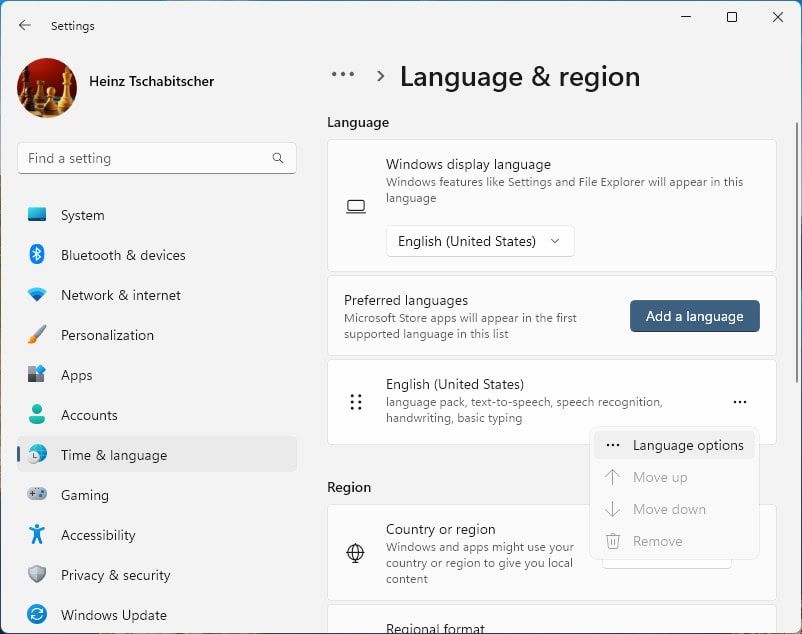Select Move down in the context menu

point(674,509)
